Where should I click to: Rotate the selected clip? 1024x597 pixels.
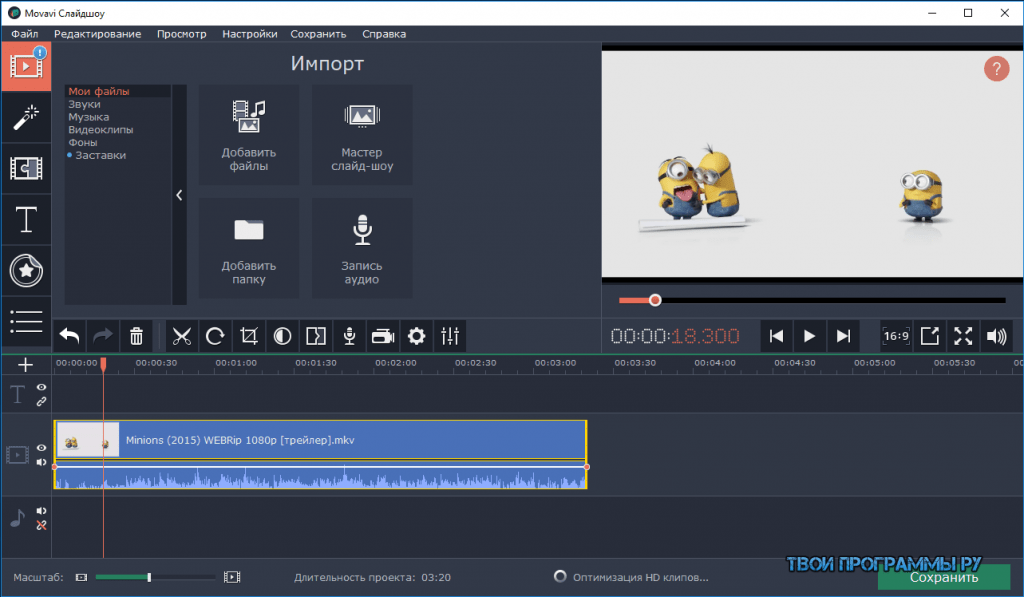pyautogui.click(x=215, y=336)
